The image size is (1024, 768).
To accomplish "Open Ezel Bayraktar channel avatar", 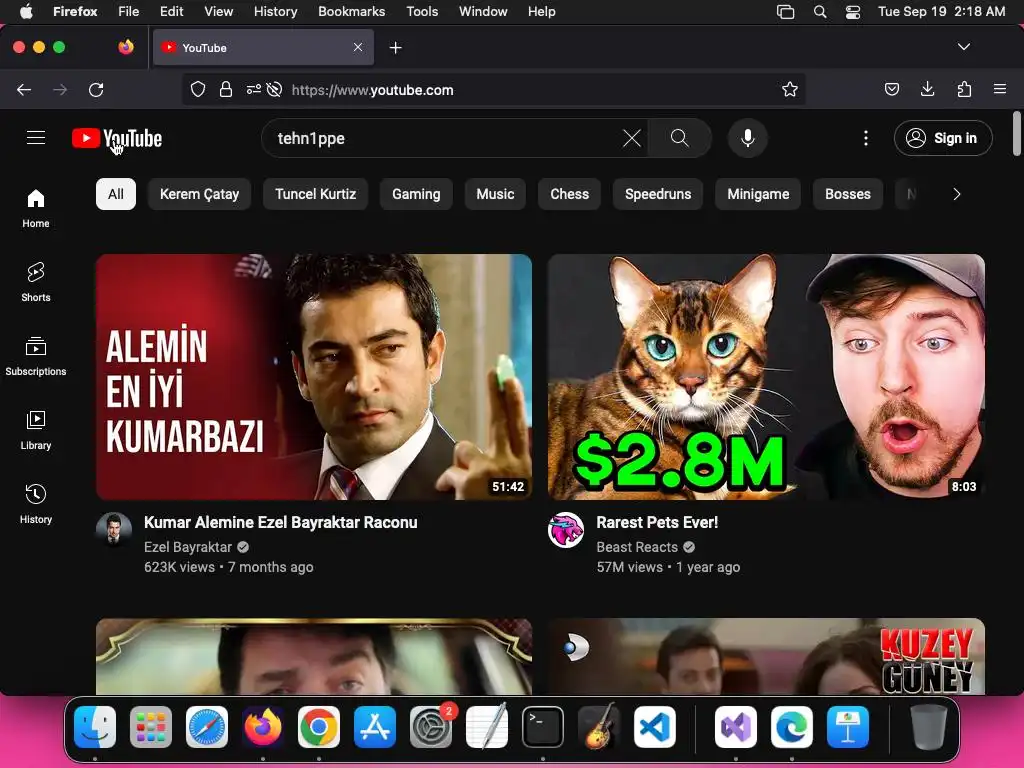I will [x=114, y=530].
